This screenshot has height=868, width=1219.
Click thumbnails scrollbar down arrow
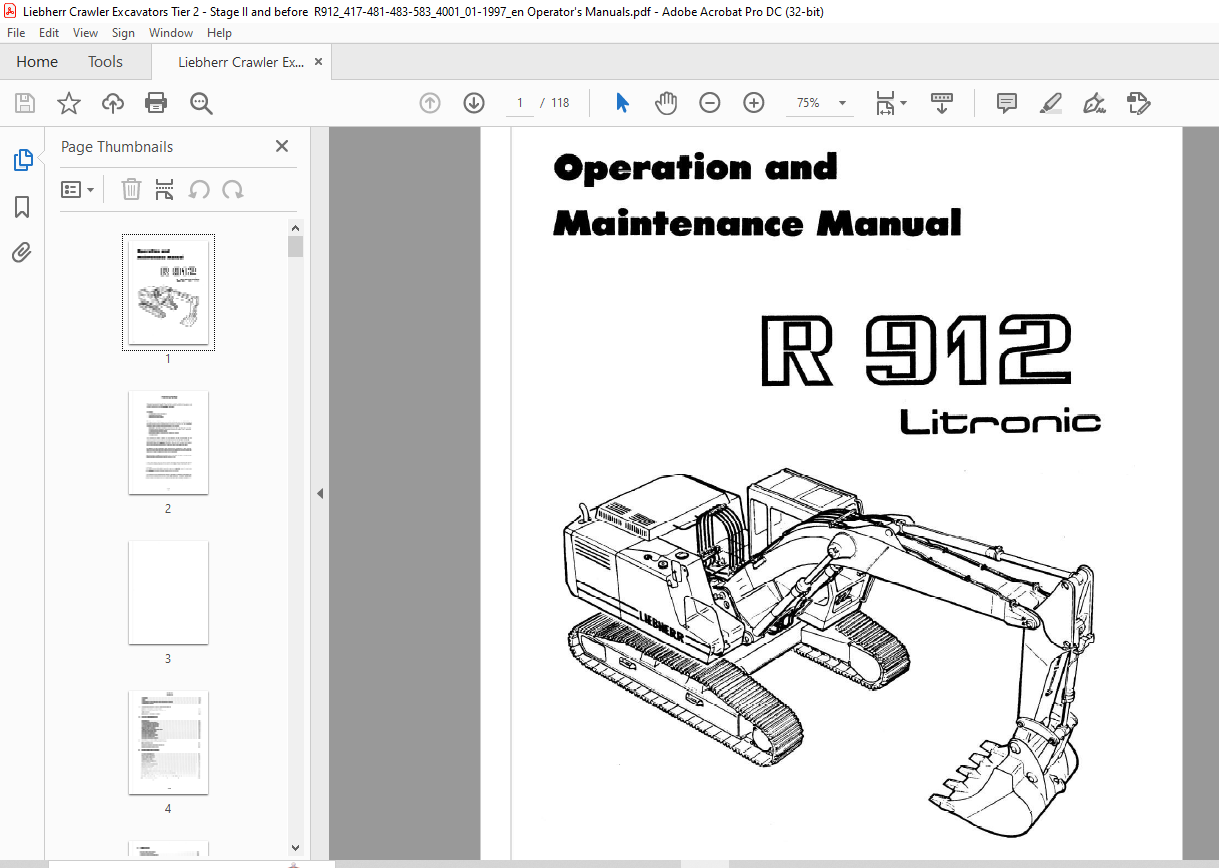(295, 848)
